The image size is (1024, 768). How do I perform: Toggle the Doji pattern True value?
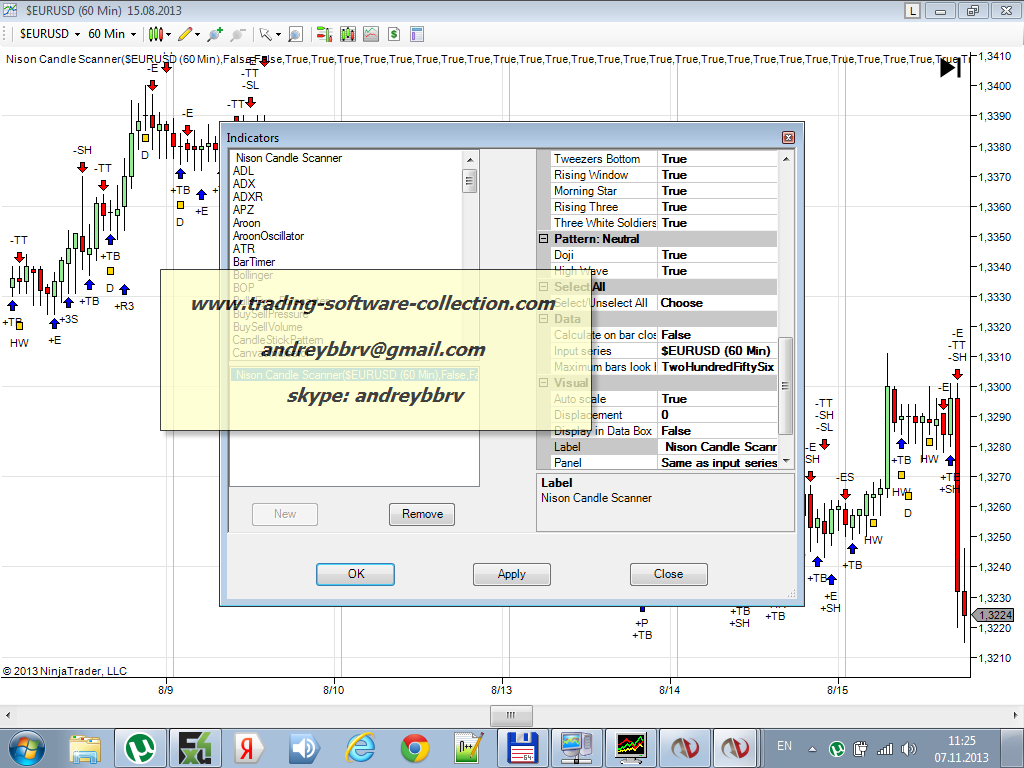(x=717, y=255)
